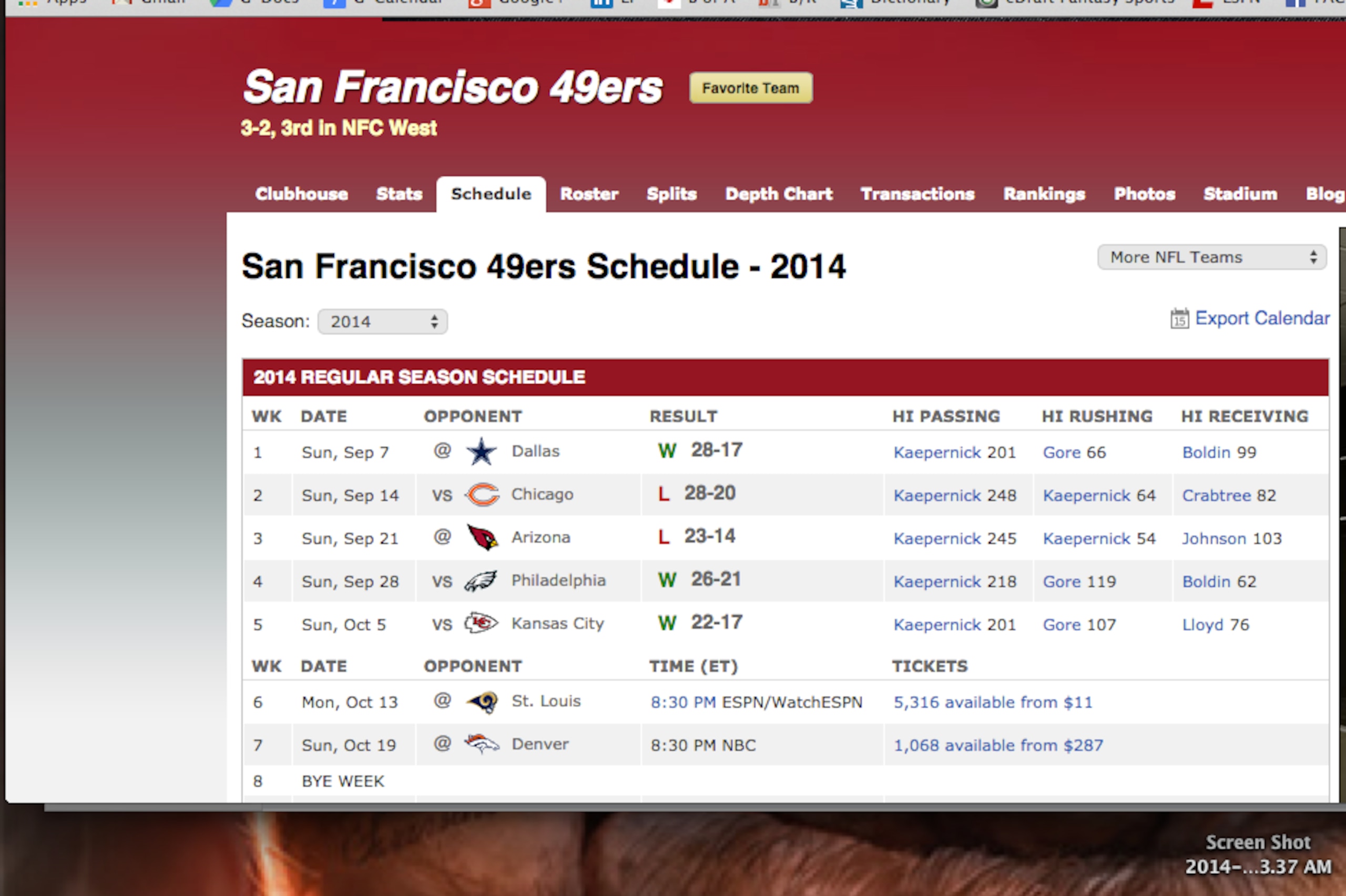The width and height of the screenshot is (1346, 896).
Task: Open the Denver team link
Action: 540,744
